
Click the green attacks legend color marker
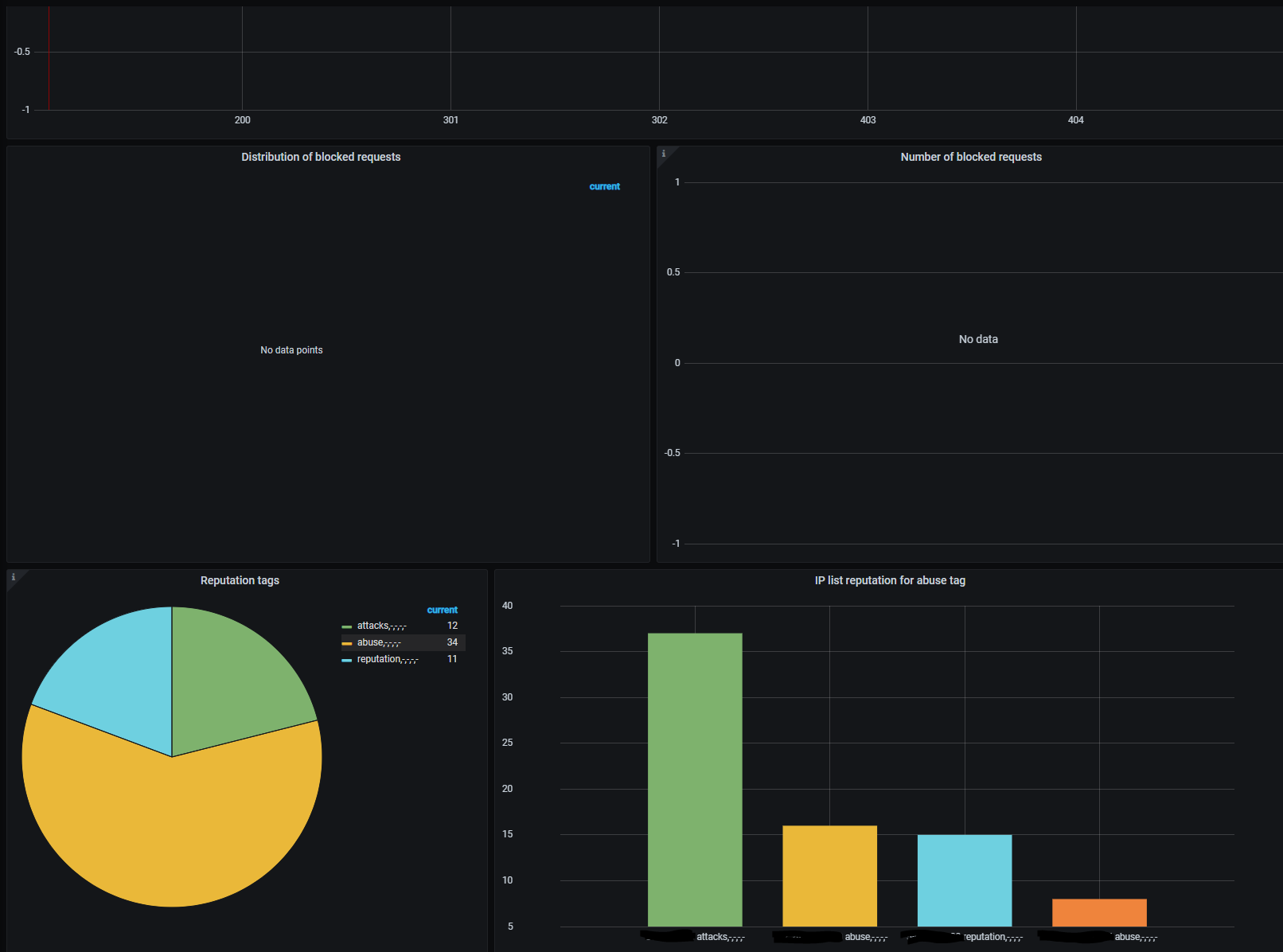coord(346,626)
